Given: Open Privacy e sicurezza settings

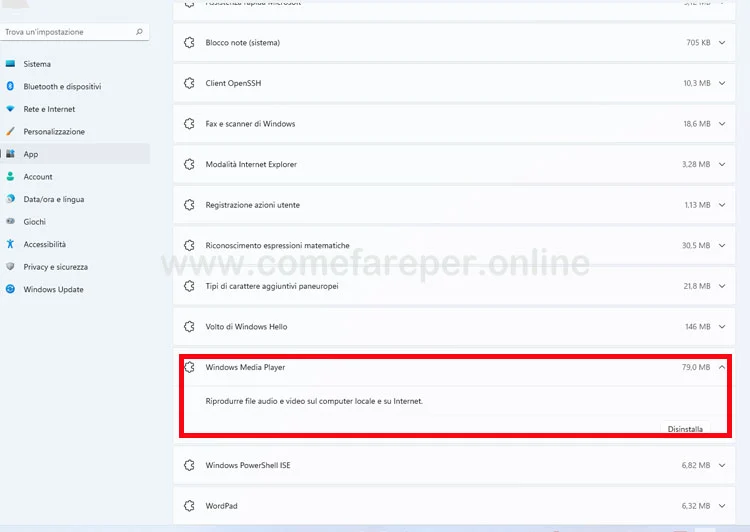Looking at the screenshot, I should pyautogui.click(x=75, y=266).
